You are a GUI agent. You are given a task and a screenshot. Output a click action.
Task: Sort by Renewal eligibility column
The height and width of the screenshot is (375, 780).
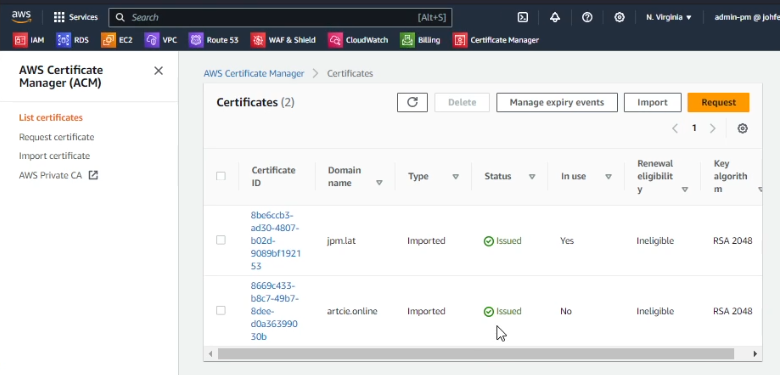pyautogui.click(x=684, y=189)
